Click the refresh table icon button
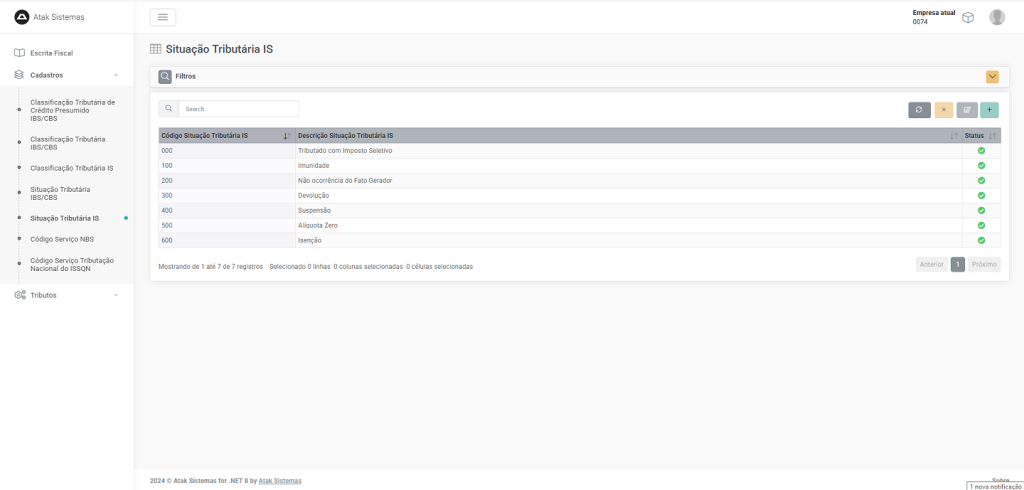This screenshot has width=1024, height=490. pos(919,110)
